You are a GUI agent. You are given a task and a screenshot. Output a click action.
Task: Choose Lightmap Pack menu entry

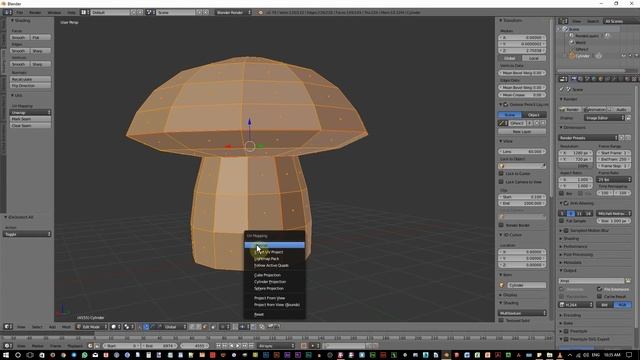(274, 259)
